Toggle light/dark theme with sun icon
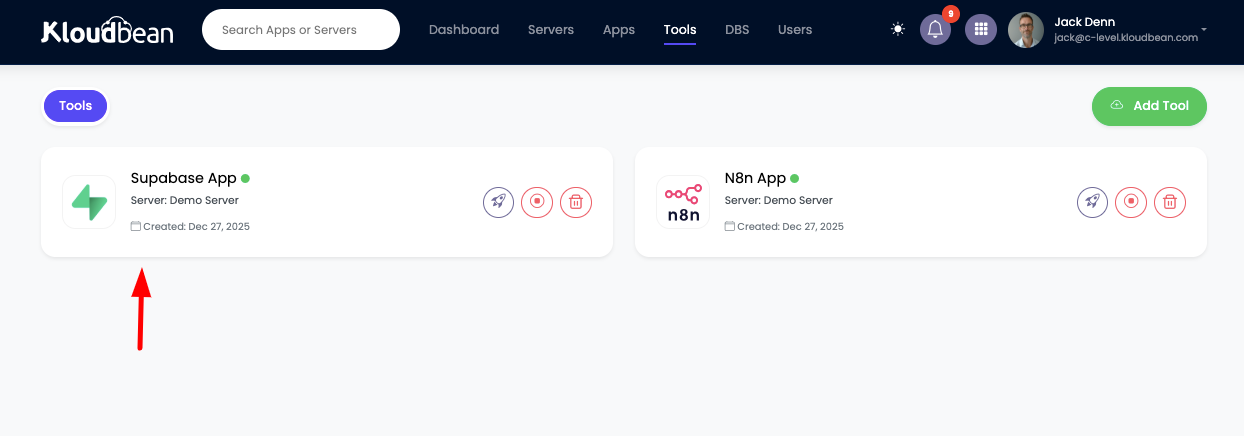The width and height of the screenshot is (1244, 436). tap(898, 30)
